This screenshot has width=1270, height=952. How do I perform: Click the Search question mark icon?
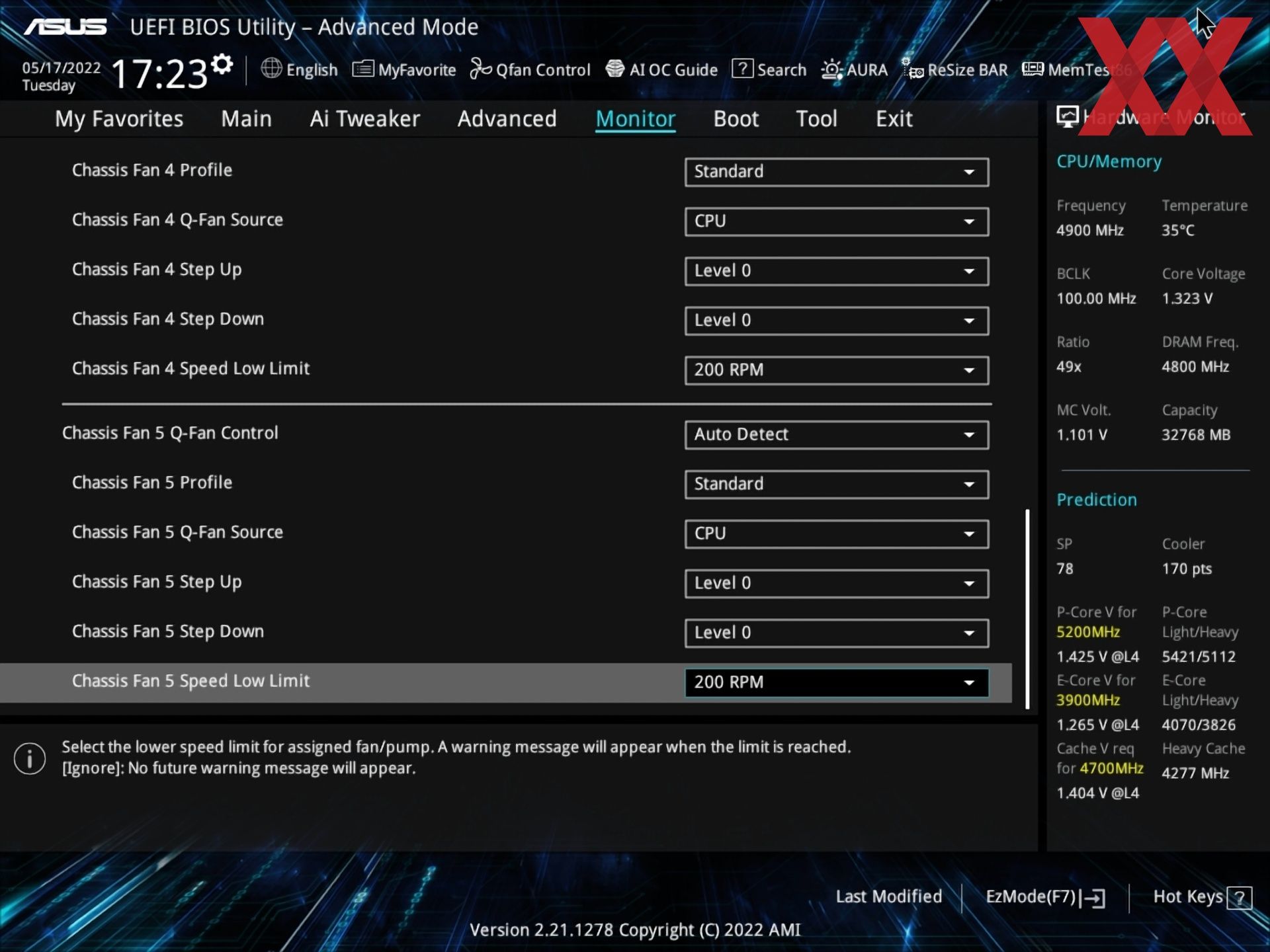tap(742, 69)
